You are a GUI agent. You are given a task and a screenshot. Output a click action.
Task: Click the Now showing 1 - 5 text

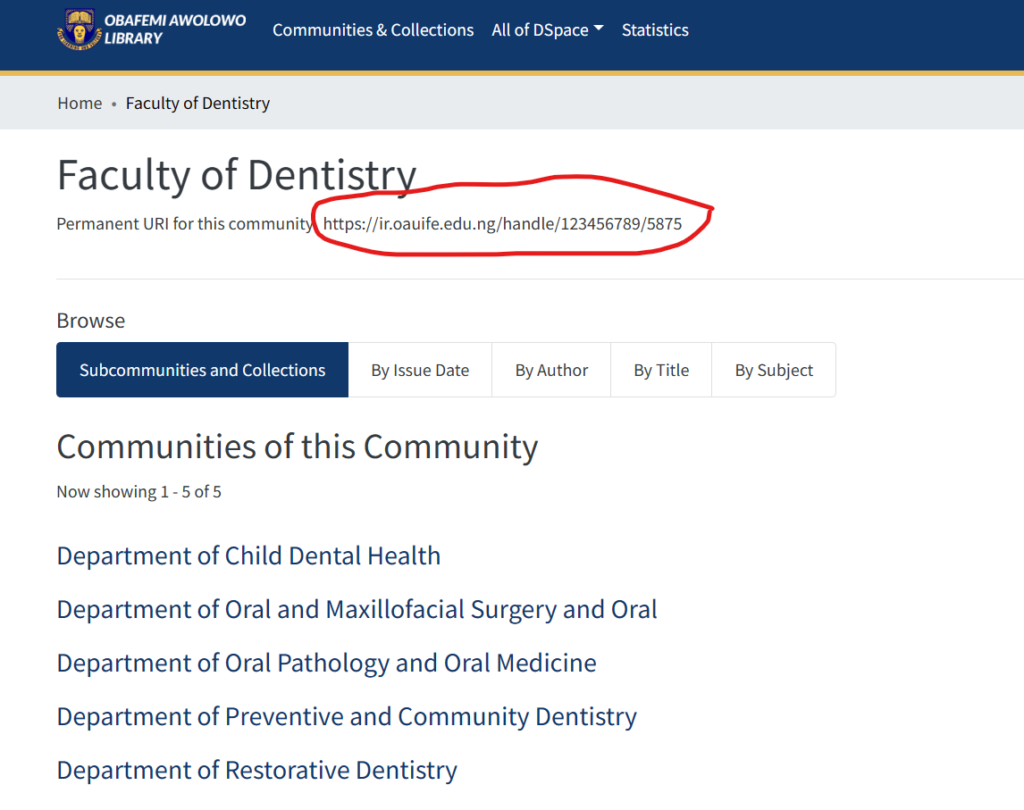click(139, 492)
